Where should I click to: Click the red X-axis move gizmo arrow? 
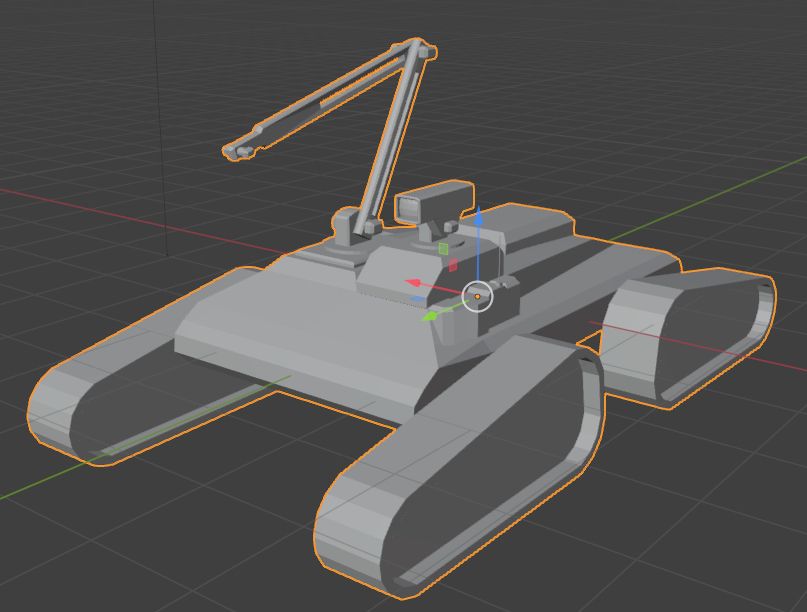(414, 283)
